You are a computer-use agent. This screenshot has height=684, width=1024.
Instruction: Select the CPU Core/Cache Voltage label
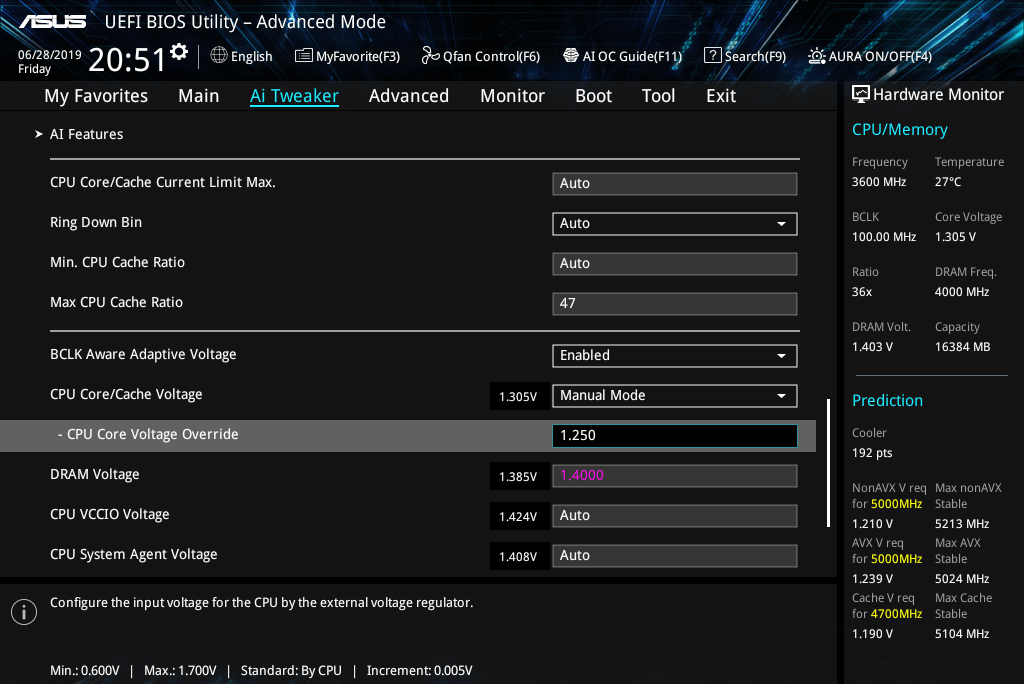[x=126, y=395]
